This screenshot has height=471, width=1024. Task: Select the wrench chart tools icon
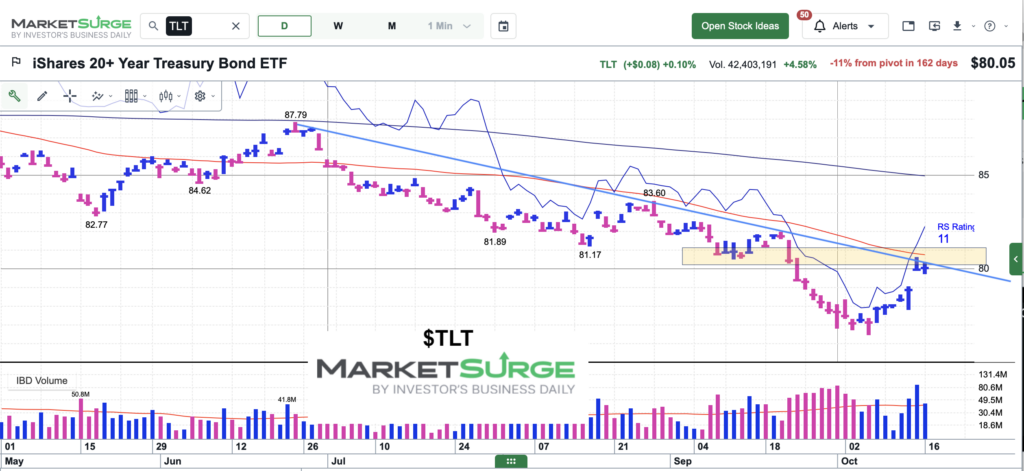pyautogui.click(x=14, y=96)
